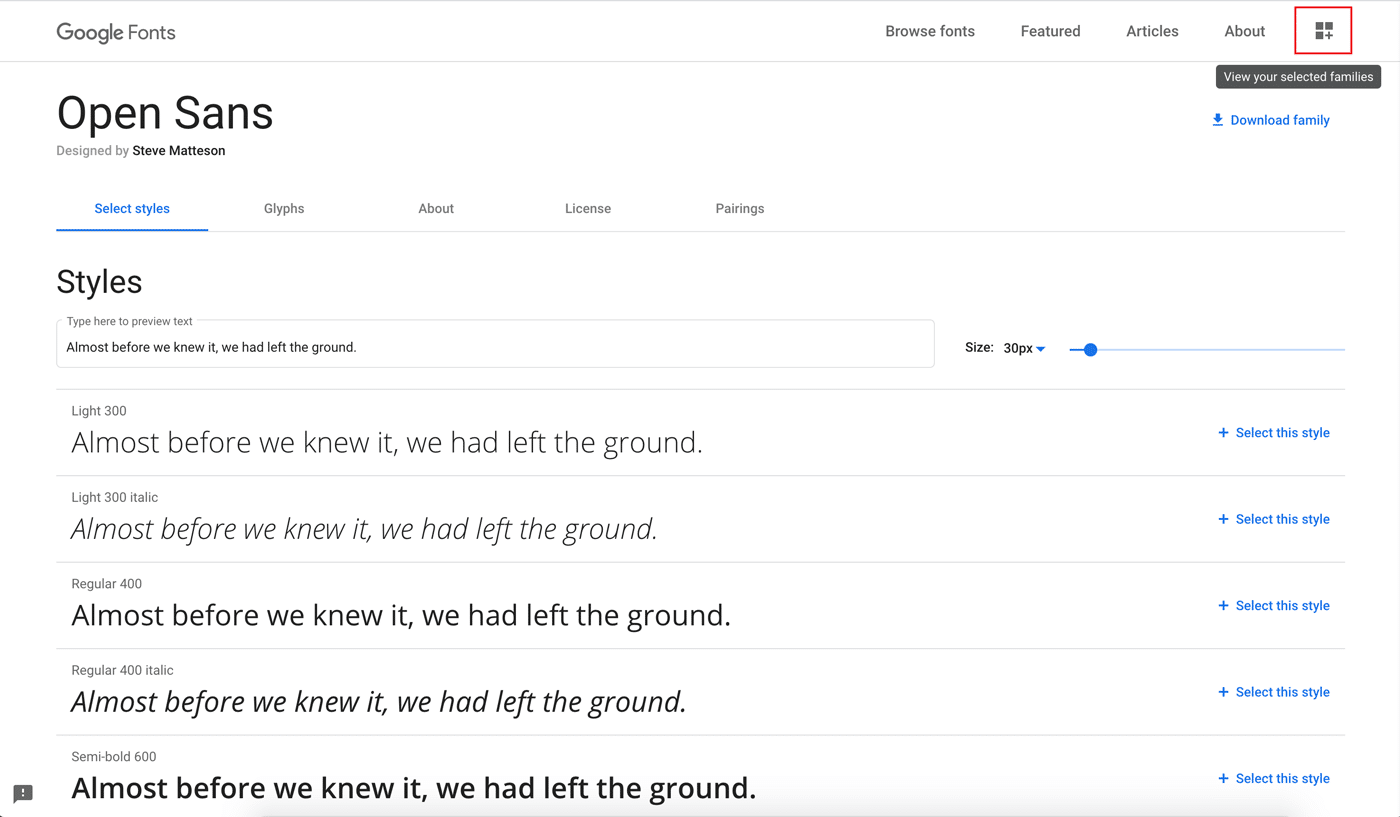Image resolution: width=1400 pixels, height=817 pixels.
Task: Click the Semi-bold 600 preview sentence
Action: (414, 788)
